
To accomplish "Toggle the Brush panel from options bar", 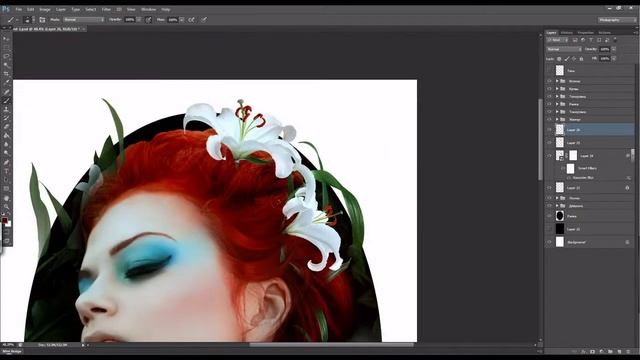I will tap(42, 20).
